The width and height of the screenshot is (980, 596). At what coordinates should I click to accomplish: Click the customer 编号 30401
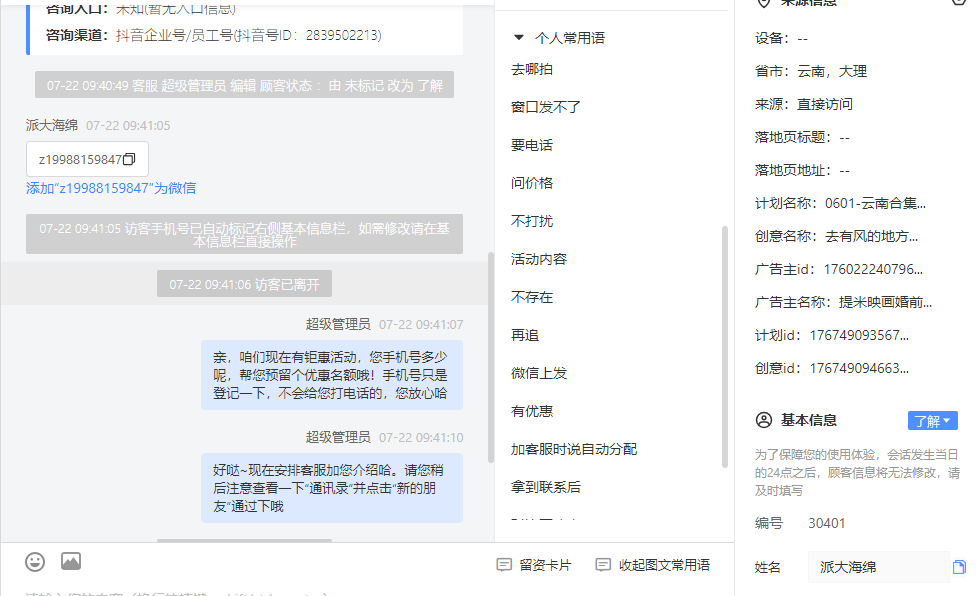point(827,524)
